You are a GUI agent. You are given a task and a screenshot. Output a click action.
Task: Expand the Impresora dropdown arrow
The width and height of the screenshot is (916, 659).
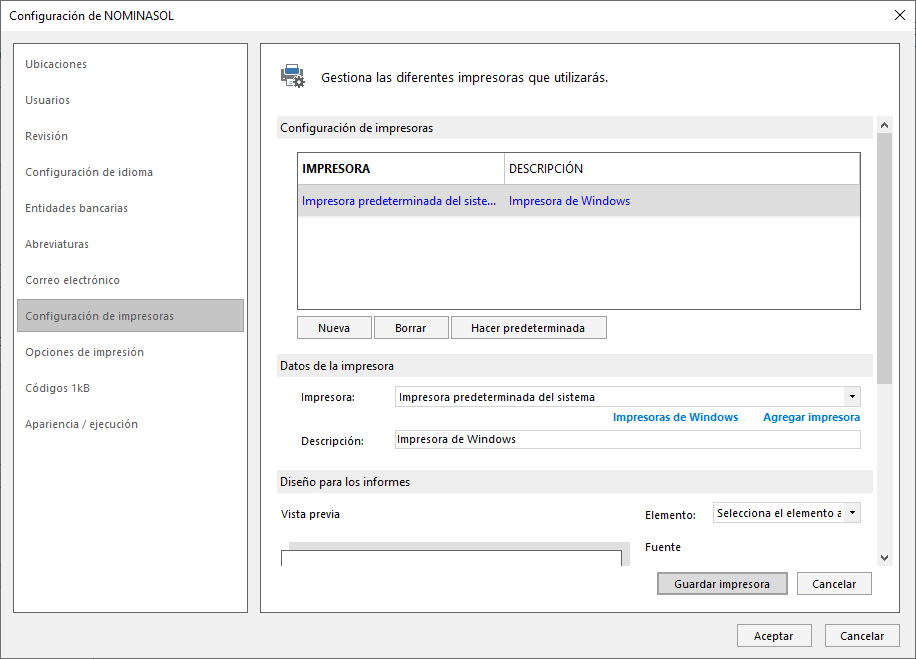point(852,397)
